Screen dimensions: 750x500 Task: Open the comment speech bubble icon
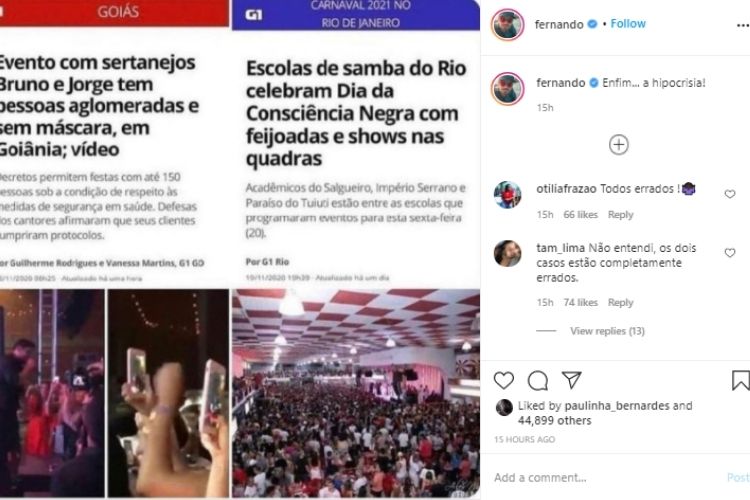click(538, 381)
